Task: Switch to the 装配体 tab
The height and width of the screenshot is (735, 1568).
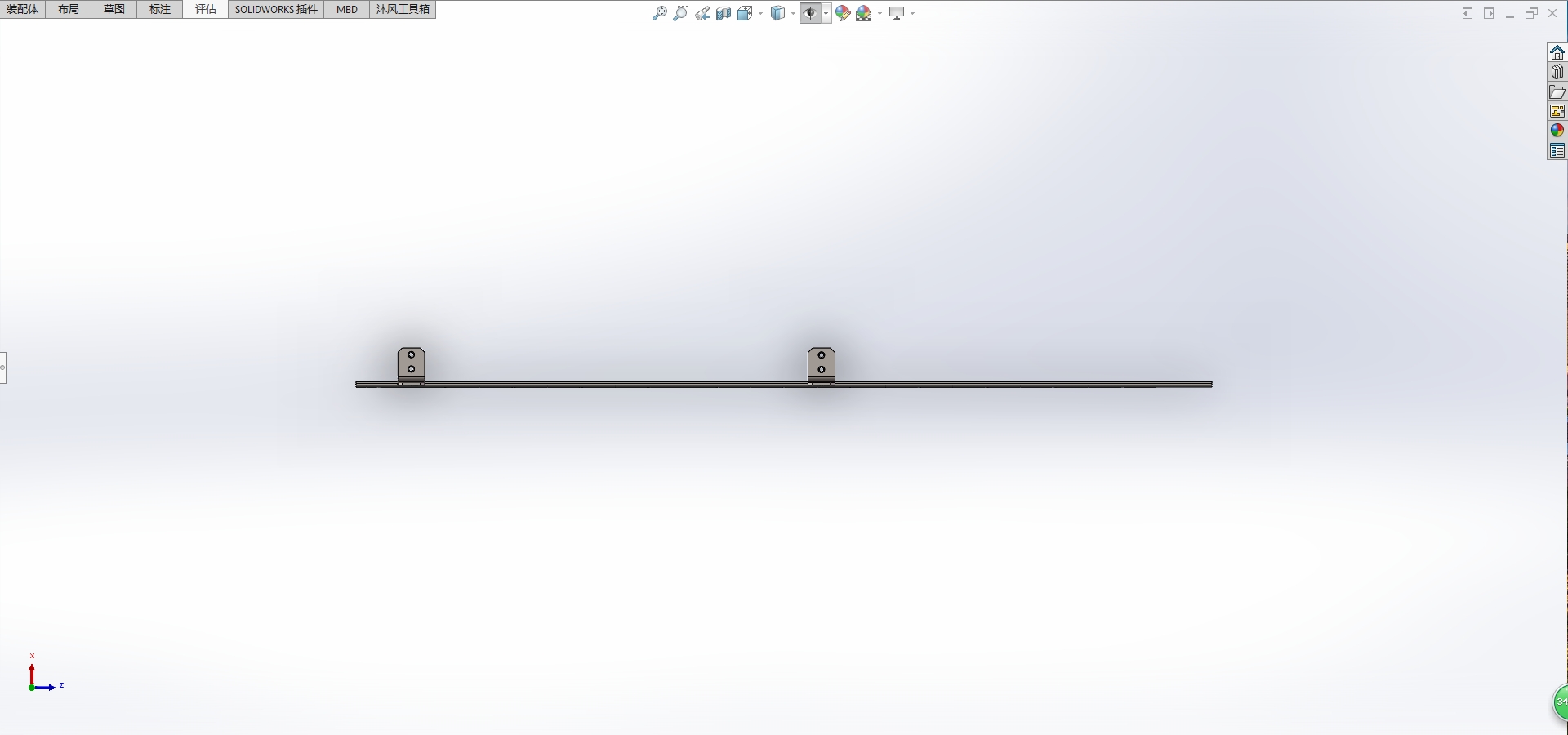Action: [x=23, y=10]
